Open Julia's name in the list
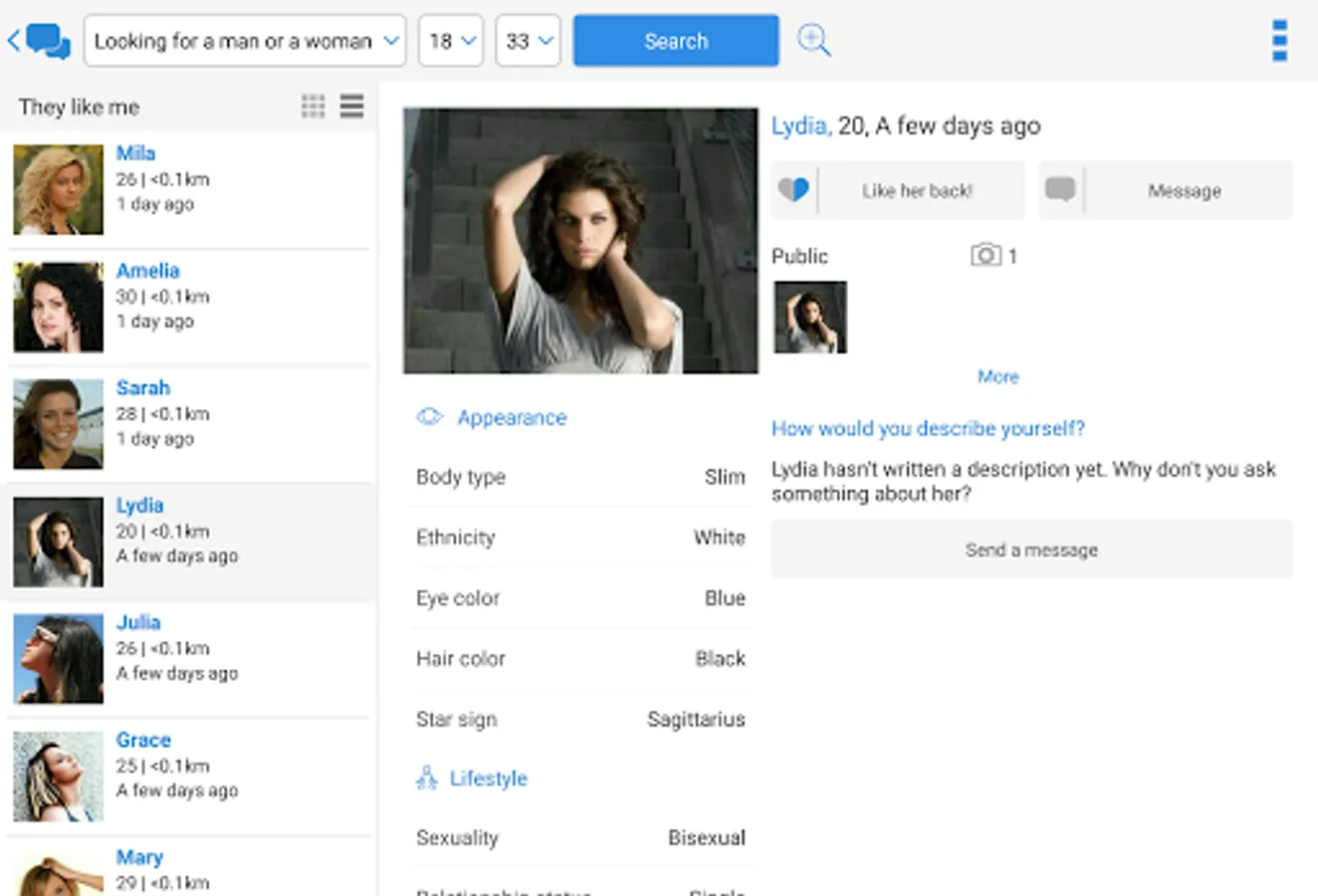The width and height of the screenshot is (1318, 896). pyautogui.click(x=137, y=623)
